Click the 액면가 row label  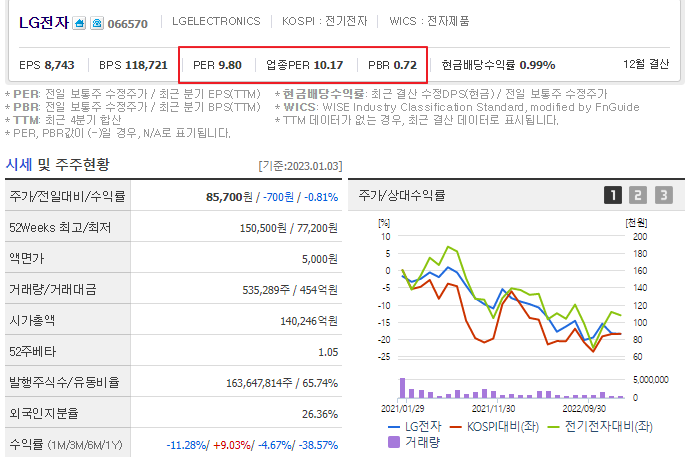pos(27,258)
